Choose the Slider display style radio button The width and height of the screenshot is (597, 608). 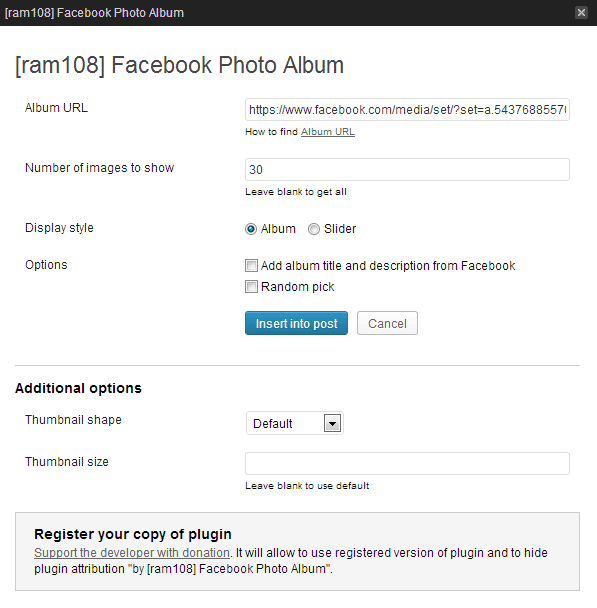(314, 229)
